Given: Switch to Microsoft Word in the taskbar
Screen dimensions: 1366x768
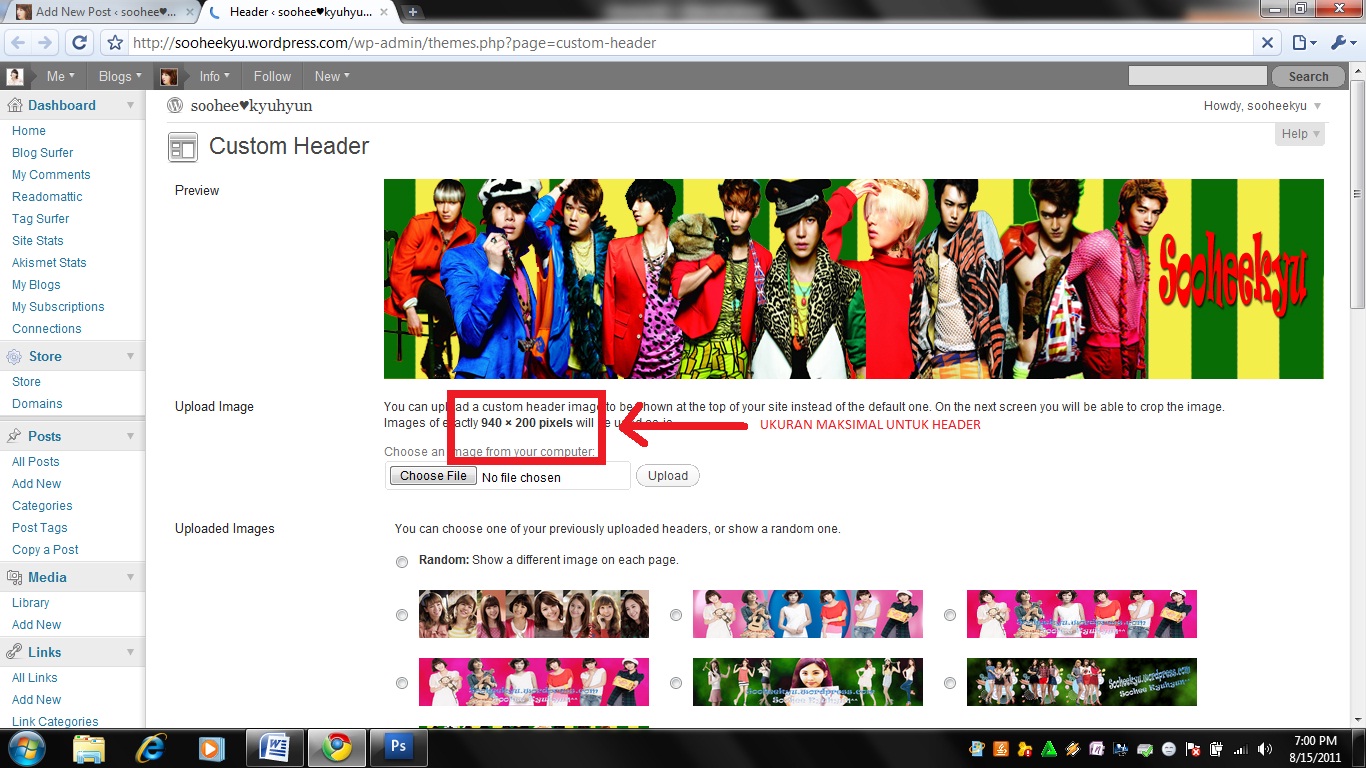Looking at the screenshot, I should click(275, 748).
